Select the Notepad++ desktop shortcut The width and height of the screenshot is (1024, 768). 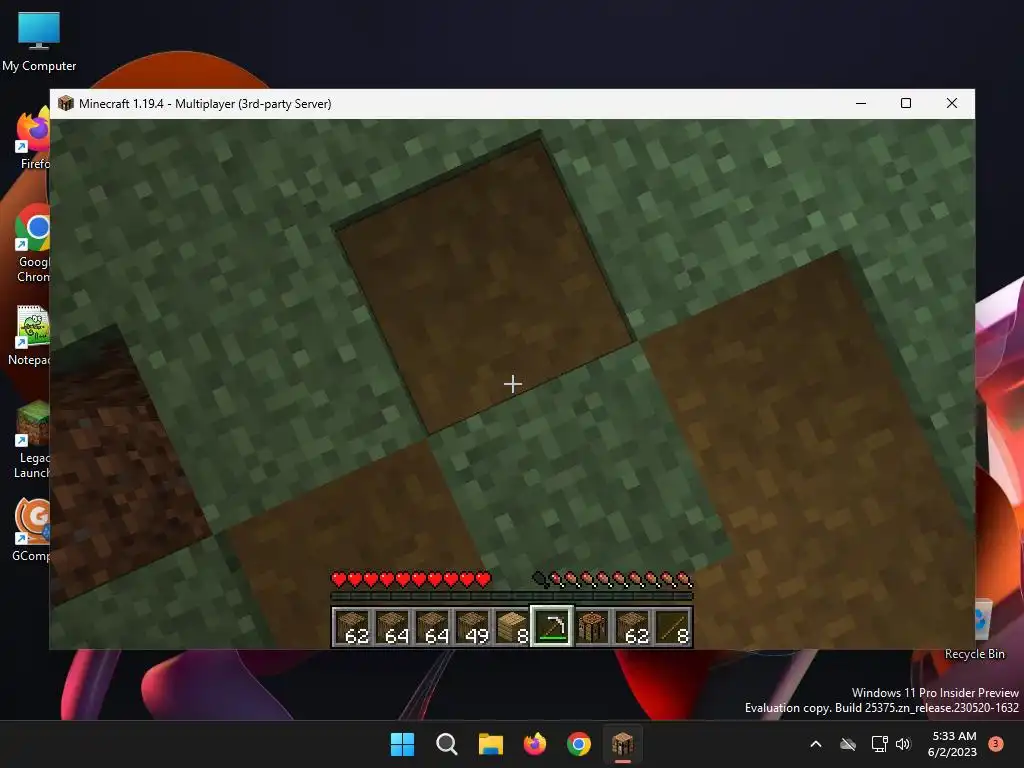pos(30,335)
